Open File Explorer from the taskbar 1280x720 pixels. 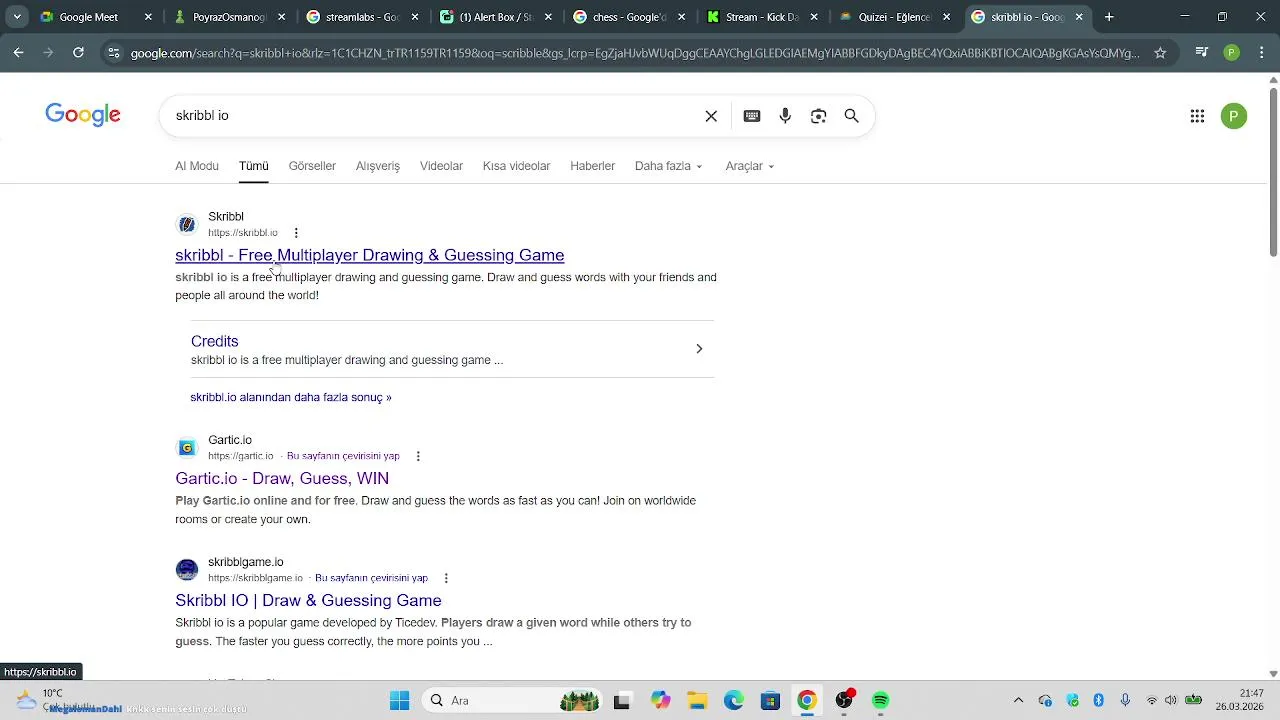pyautogui.click(x=696, y=700)
